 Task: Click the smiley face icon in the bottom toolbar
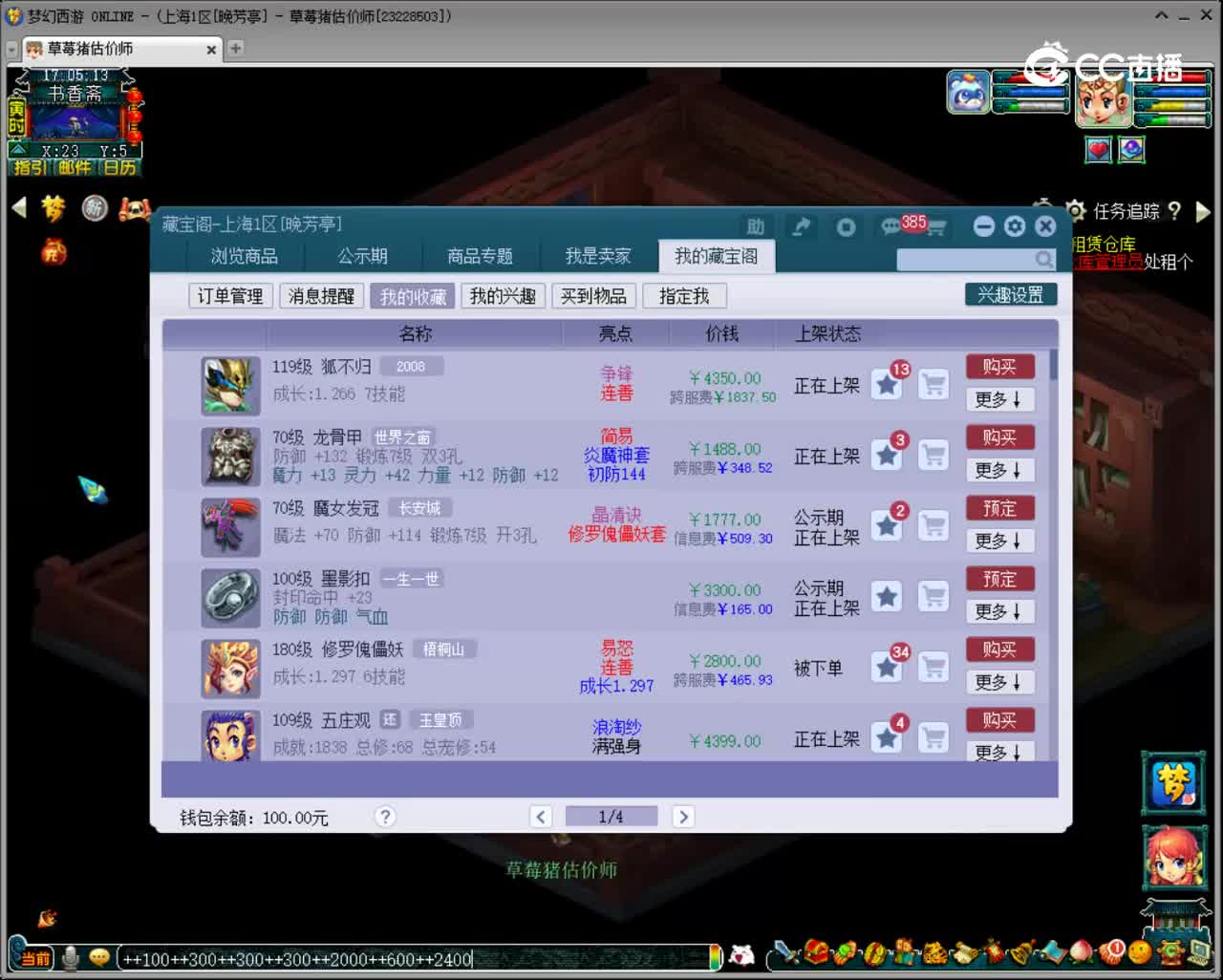pos(1139,952)
